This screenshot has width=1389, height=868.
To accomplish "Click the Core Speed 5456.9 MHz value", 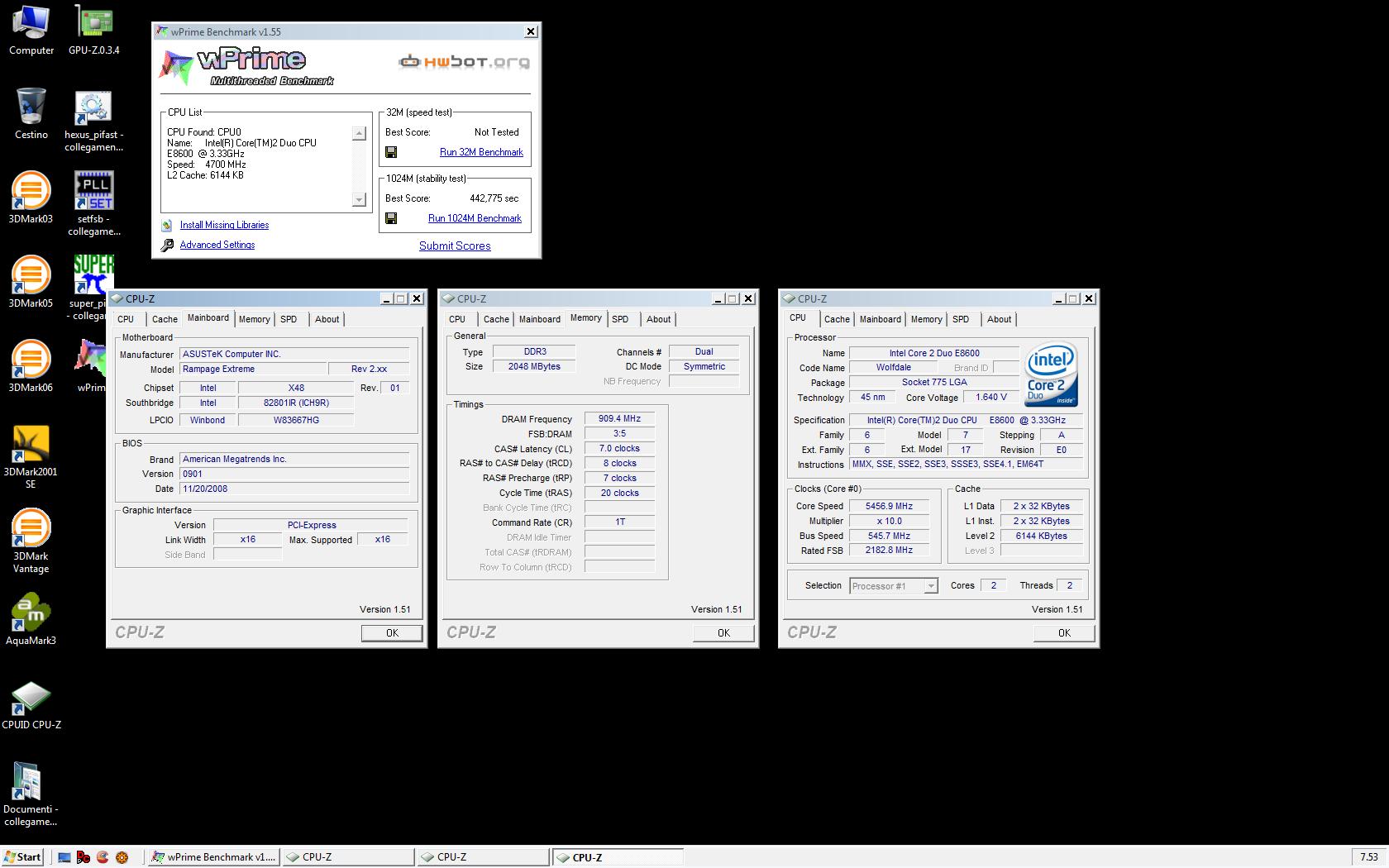I will [889, 506].
